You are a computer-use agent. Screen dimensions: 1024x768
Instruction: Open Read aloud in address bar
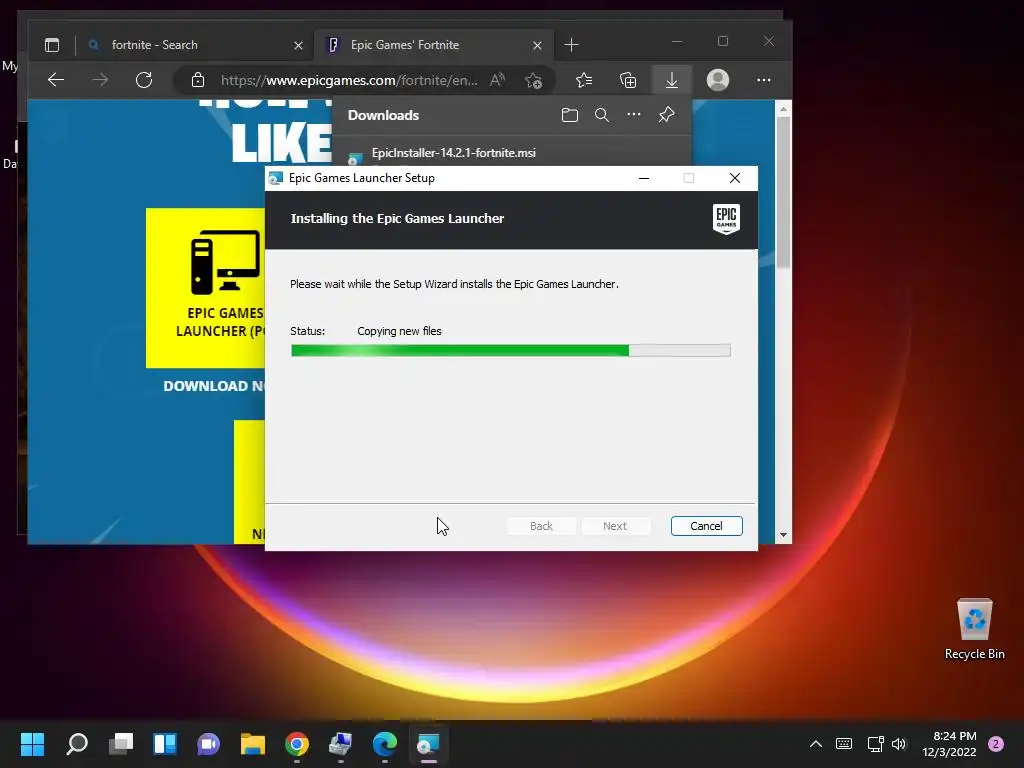tap(498, 80)
